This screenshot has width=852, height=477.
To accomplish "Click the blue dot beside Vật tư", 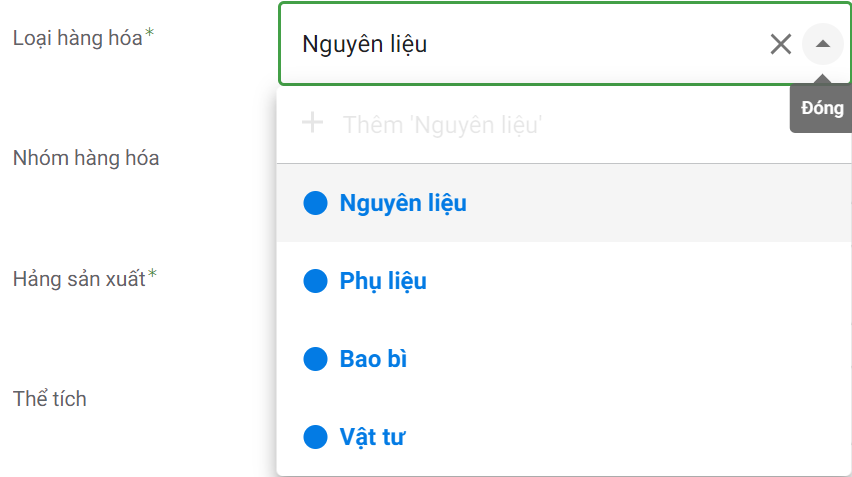I will (x=315, y=437).
